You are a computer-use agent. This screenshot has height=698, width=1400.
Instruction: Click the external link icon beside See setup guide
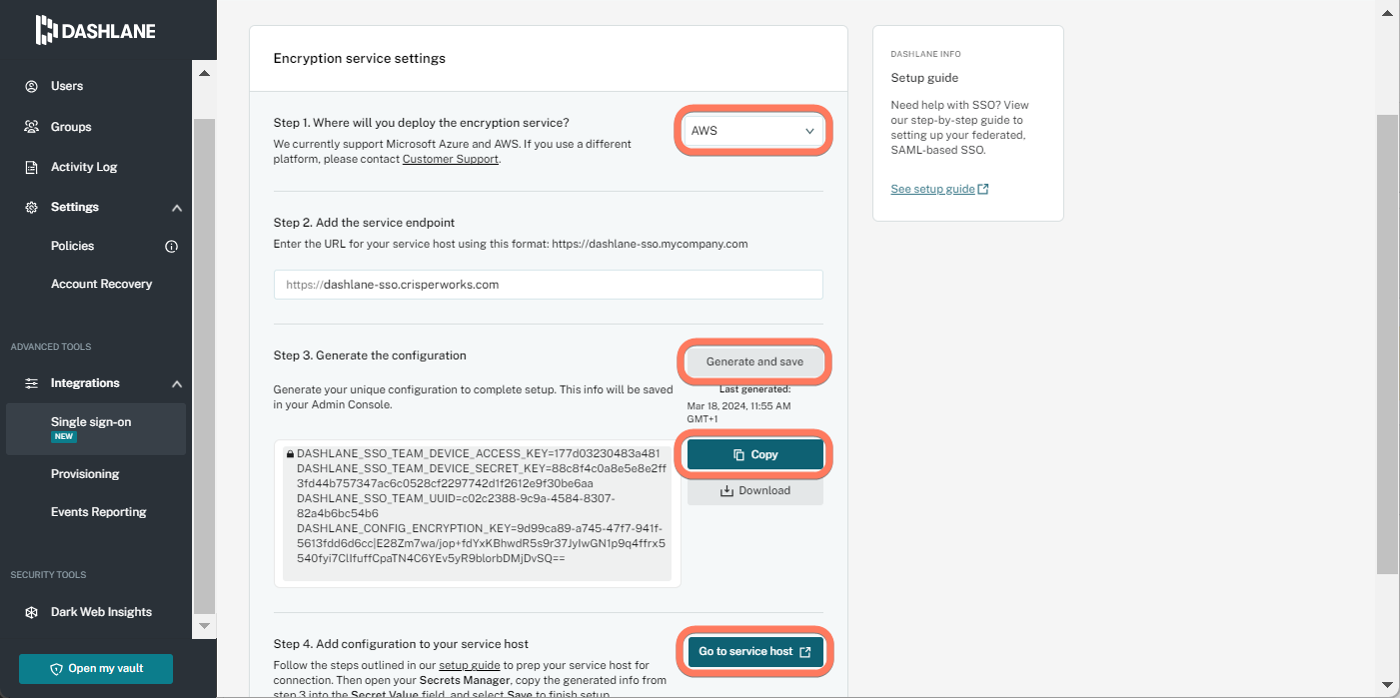tap(983, 189)
